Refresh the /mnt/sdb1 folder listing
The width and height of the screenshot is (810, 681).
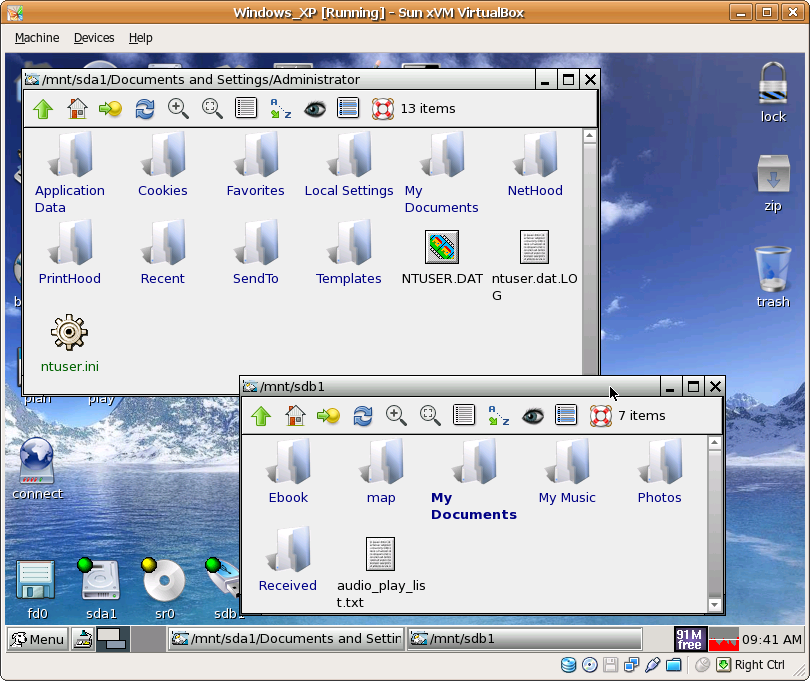click(363, 416)
